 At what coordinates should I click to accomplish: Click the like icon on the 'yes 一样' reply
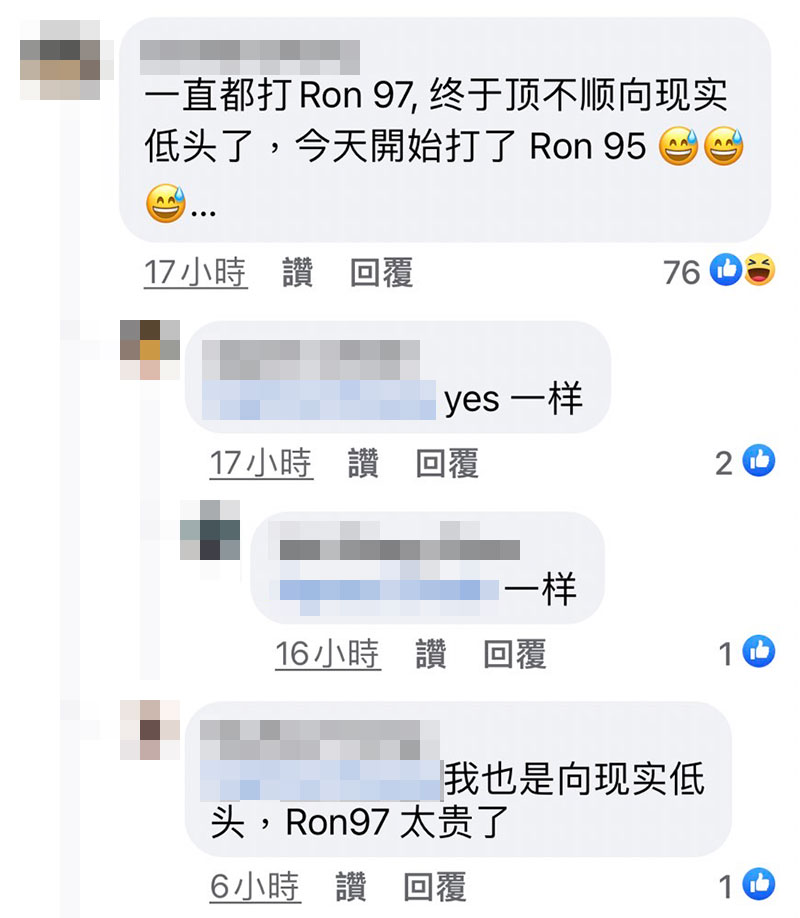[x=759, y=461]
